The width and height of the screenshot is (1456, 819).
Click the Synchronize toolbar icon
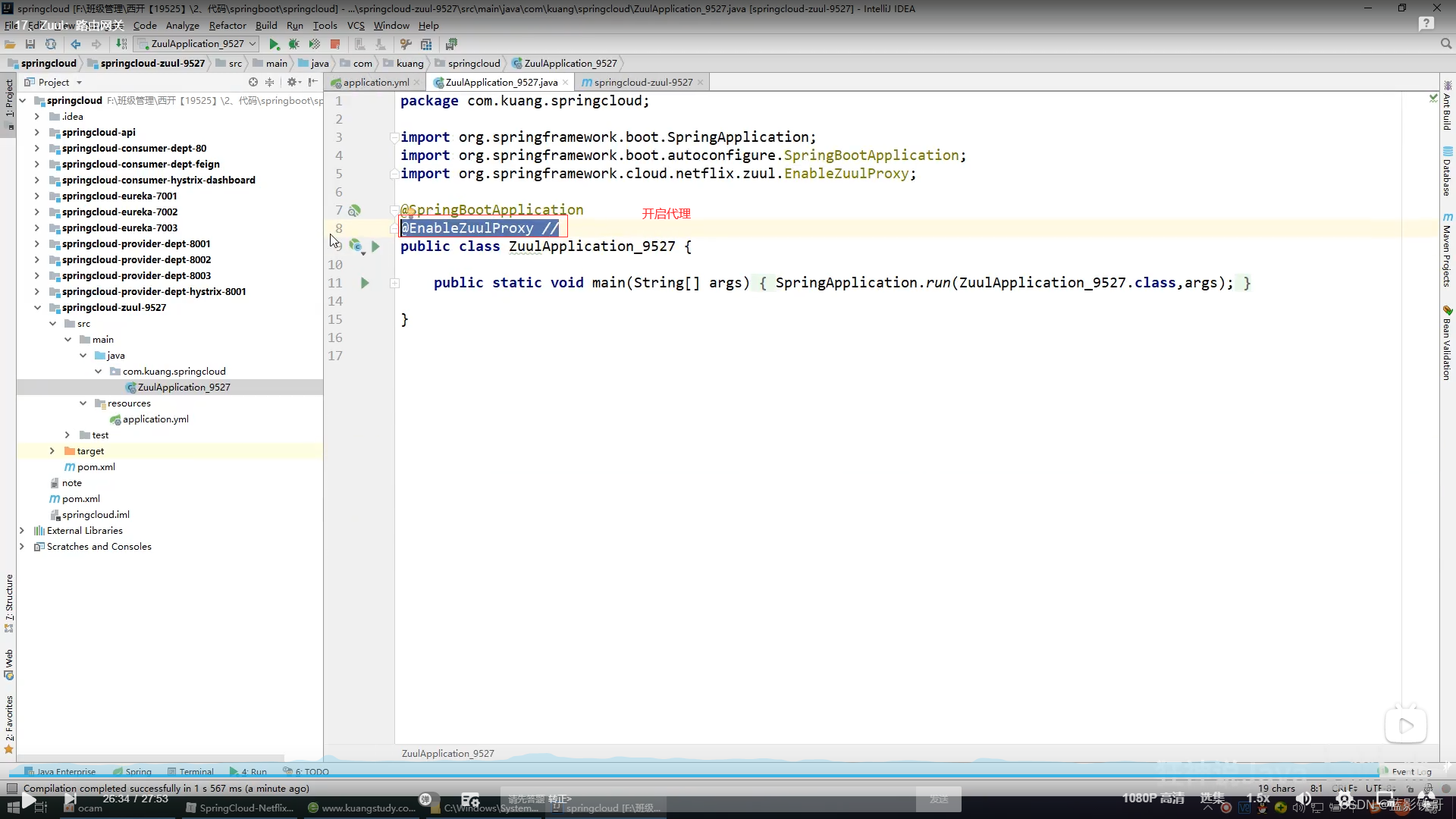pos(51,44)
